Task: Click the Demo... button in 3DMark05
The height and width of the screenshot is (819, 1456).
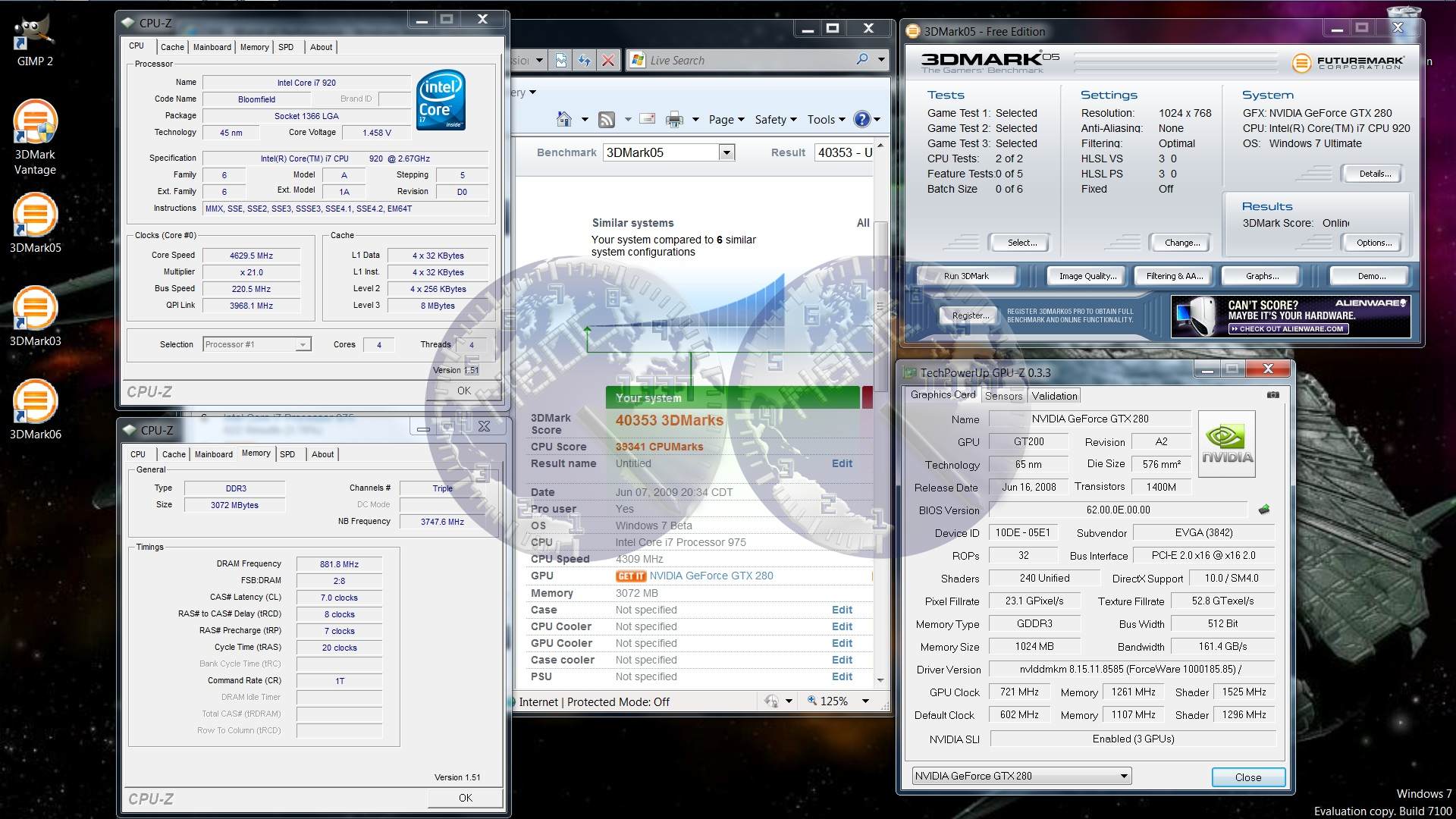Action: point(1371,276)
